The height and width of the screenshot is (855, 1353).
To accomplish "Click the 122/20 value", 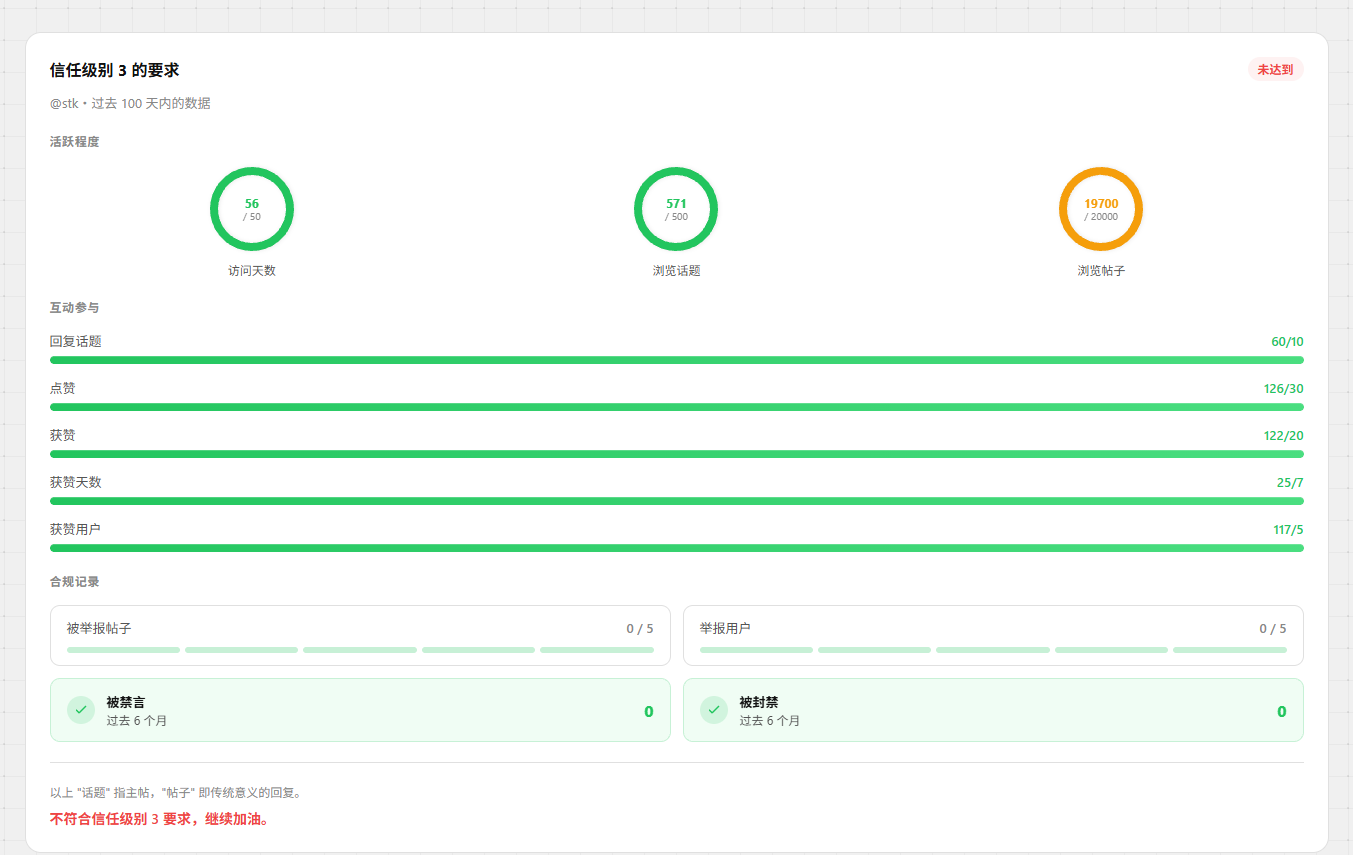I will [x=1284, y=436].
